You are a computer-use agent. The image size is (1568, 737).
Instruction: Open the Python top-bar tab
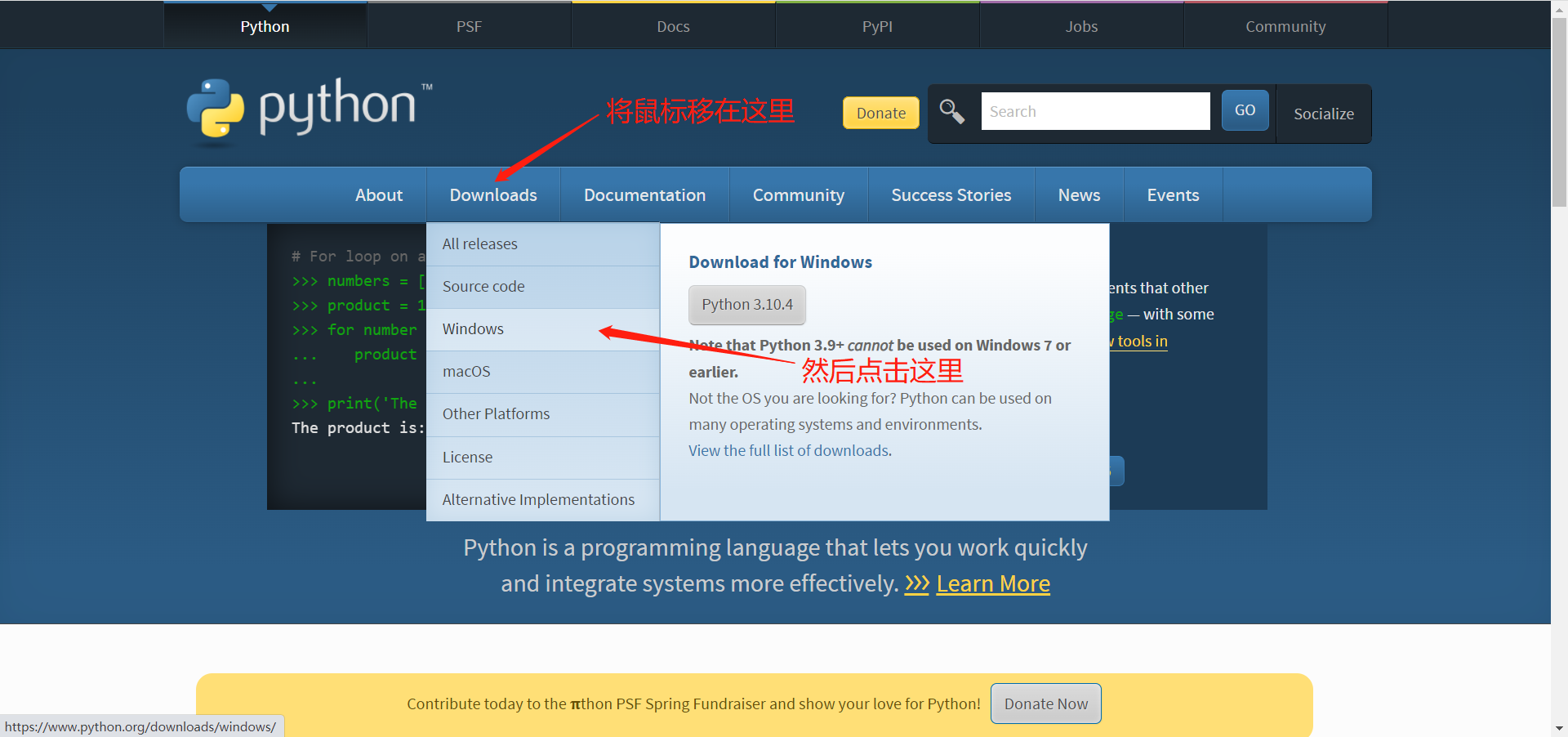coord(265,26)
